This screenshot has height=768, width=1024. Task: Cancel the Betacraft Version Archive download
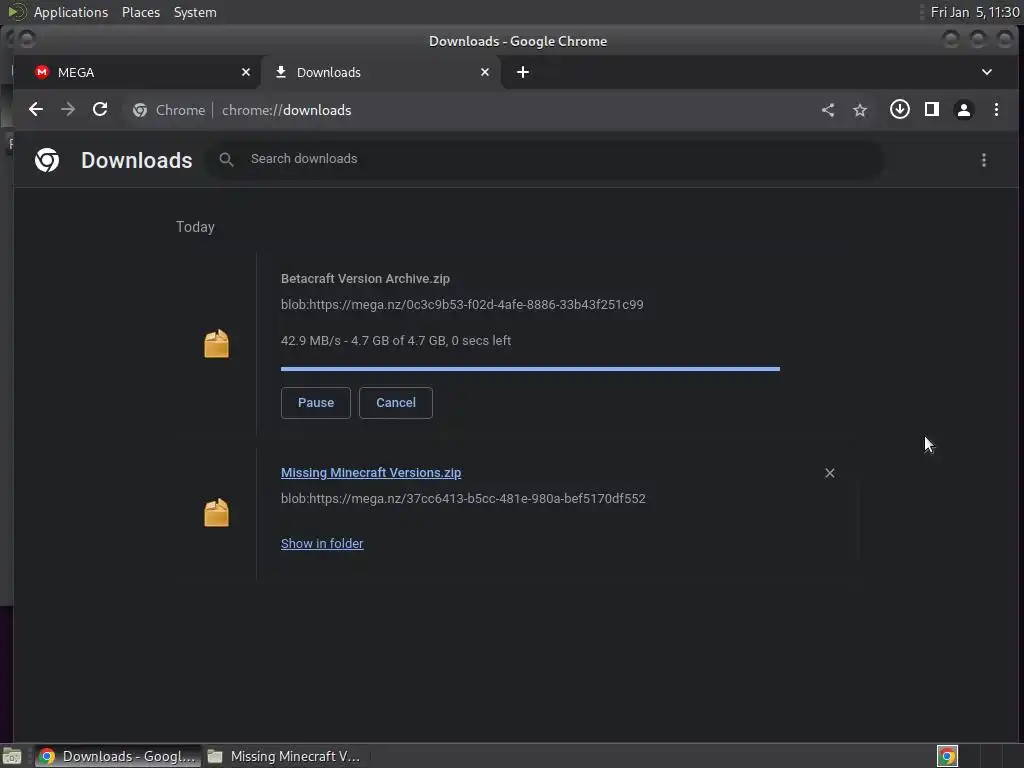tap(396, 403)
